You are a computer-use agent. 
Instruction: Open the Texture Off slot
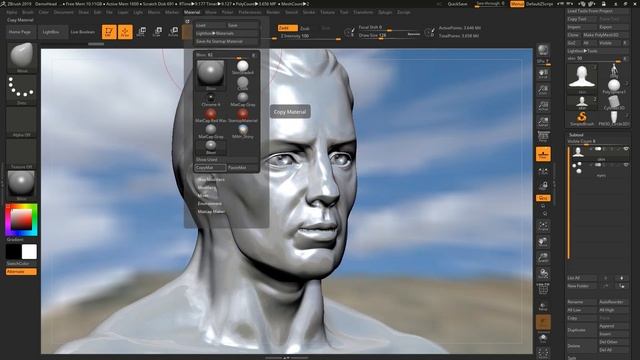(x=21, y=154)
